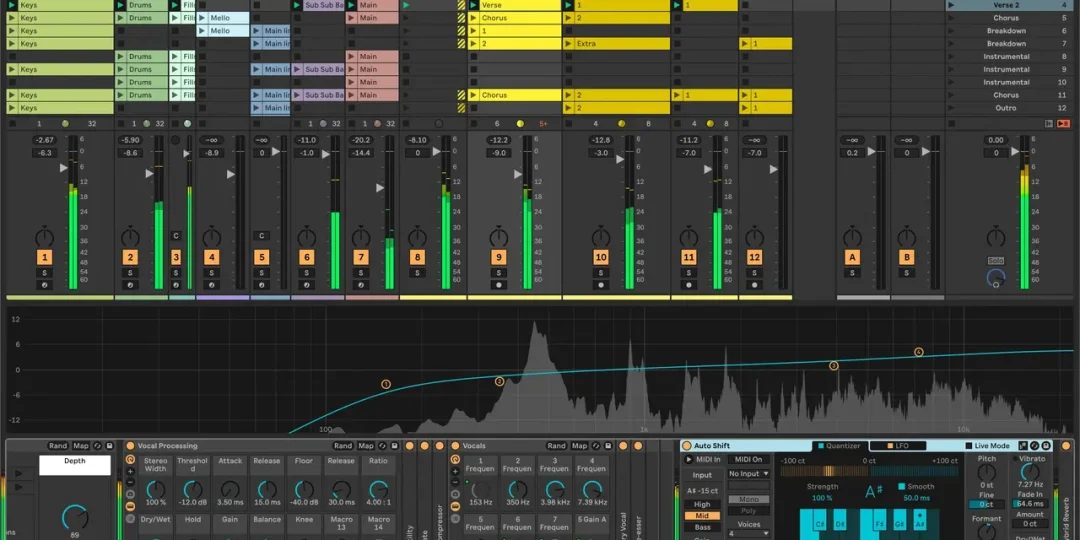Launch the Mello clip in the first row
The height and width of the screenshot is (540, 1080).
point(202,18)
